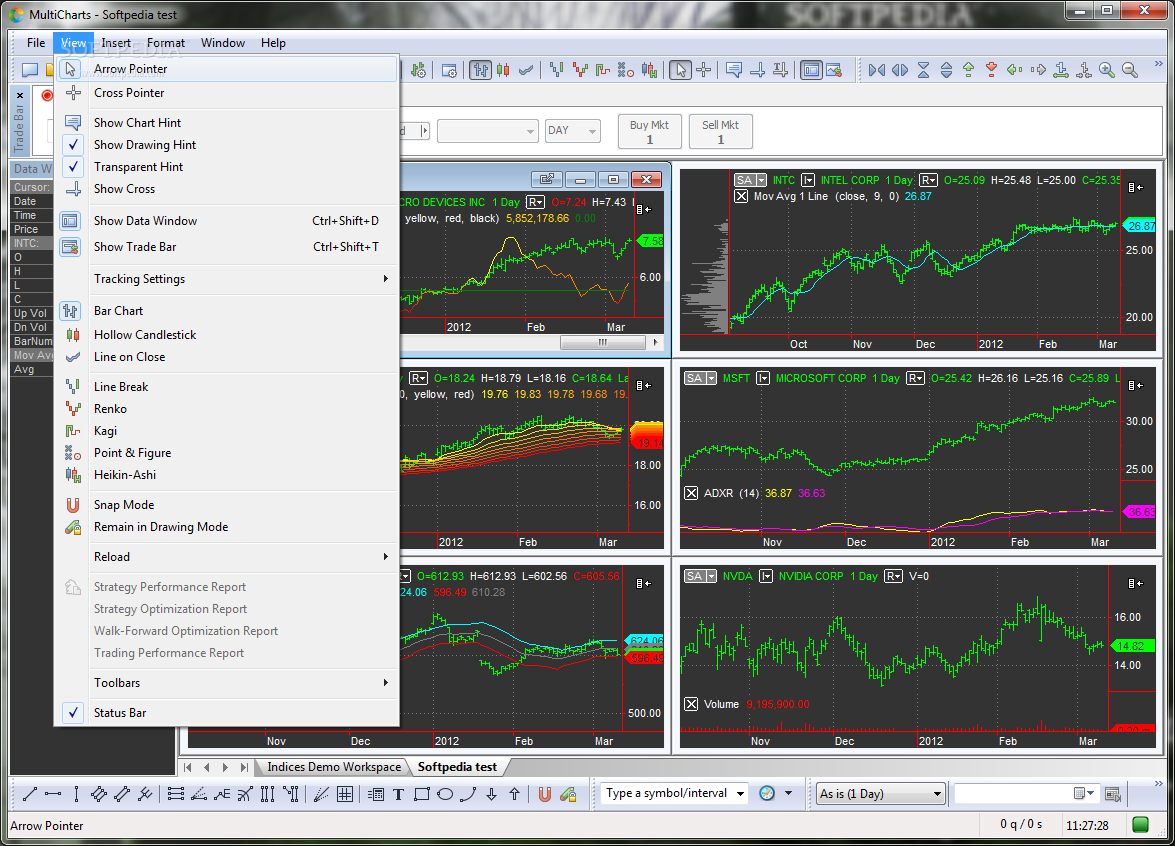The image size is (1175, 846).
Task: Select Bar Chart style in menu
Action: coord(226,311)
